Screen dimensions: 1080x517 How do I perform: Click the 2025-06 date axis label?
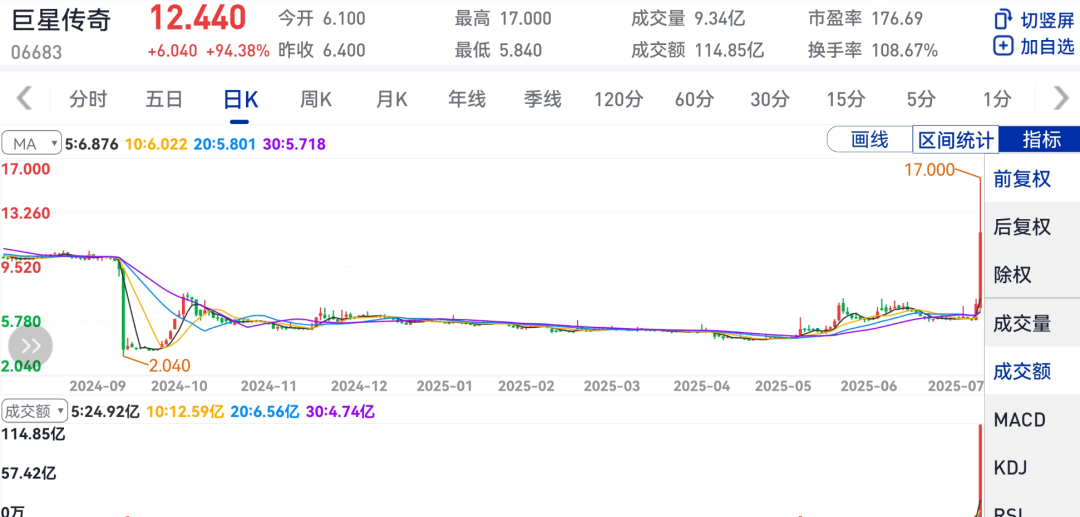point(870,386)
